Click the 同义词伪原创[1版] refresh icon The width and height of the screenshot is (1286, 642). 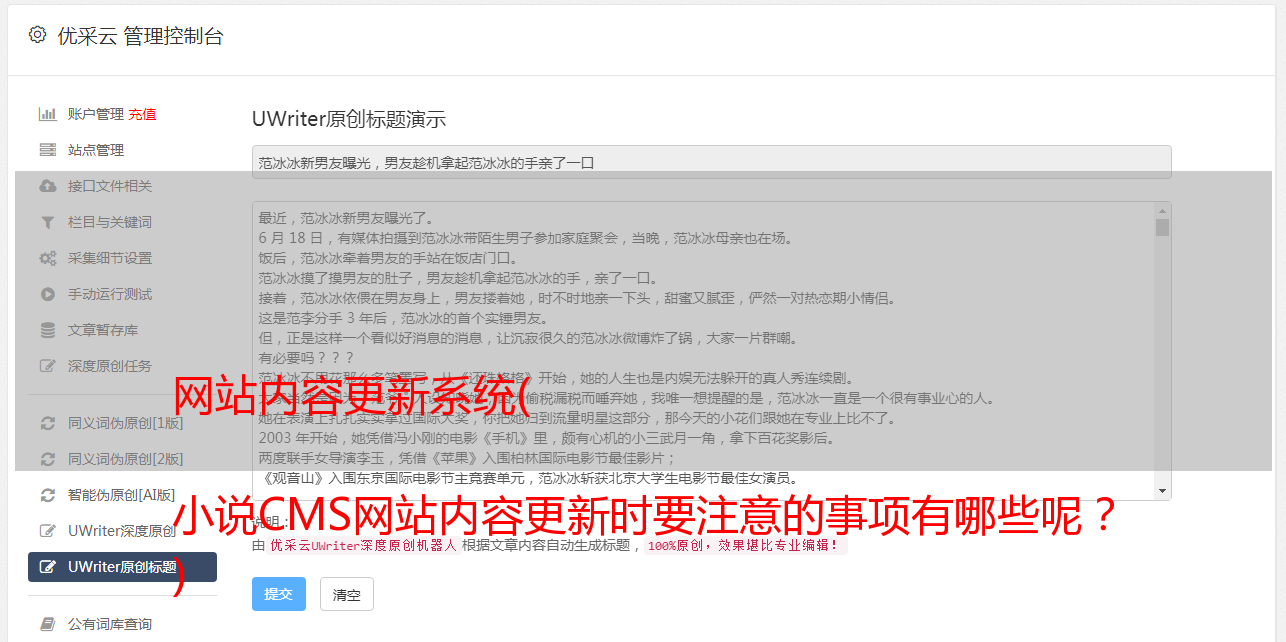tap(47, 423)
